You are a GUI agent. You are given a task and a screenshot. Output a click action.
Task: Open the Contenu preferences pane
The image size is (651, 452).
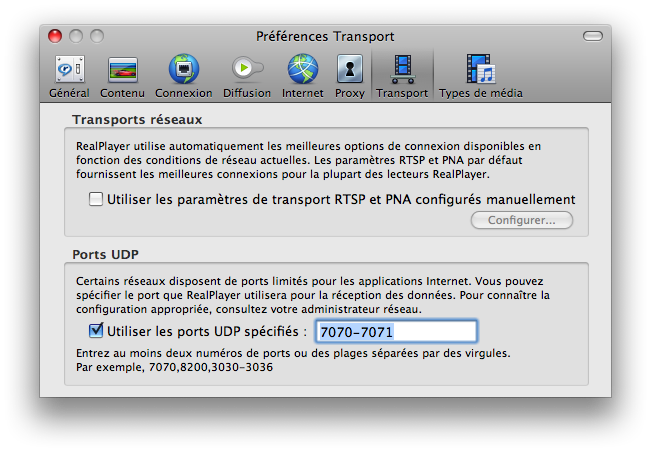pyautogui.click(x=122, y=77)
